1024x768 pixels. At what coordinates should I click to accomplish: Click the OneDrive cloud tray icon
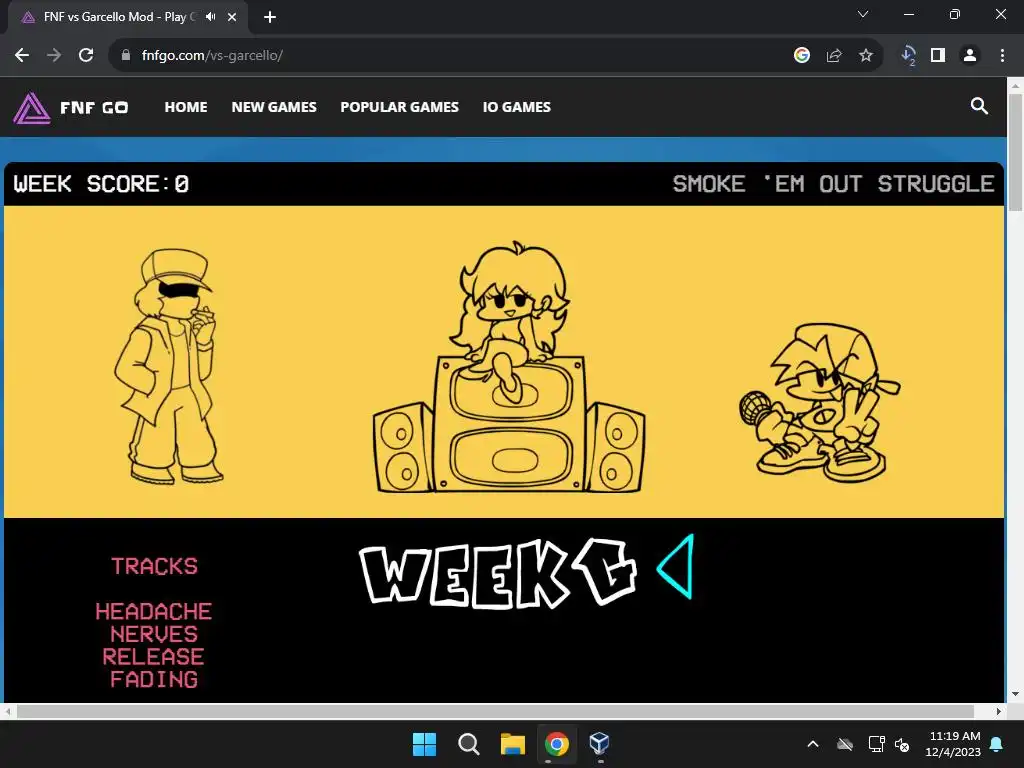[x=845, y=744]
